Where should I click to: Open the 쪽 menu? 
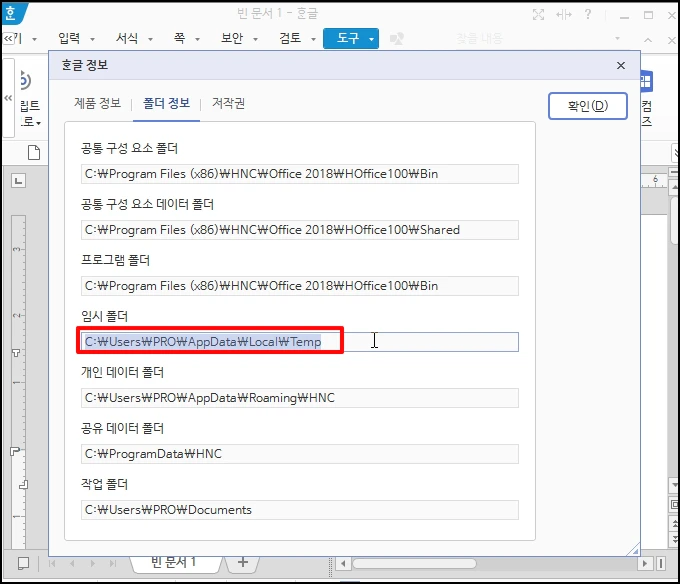[x=180, y=39]
